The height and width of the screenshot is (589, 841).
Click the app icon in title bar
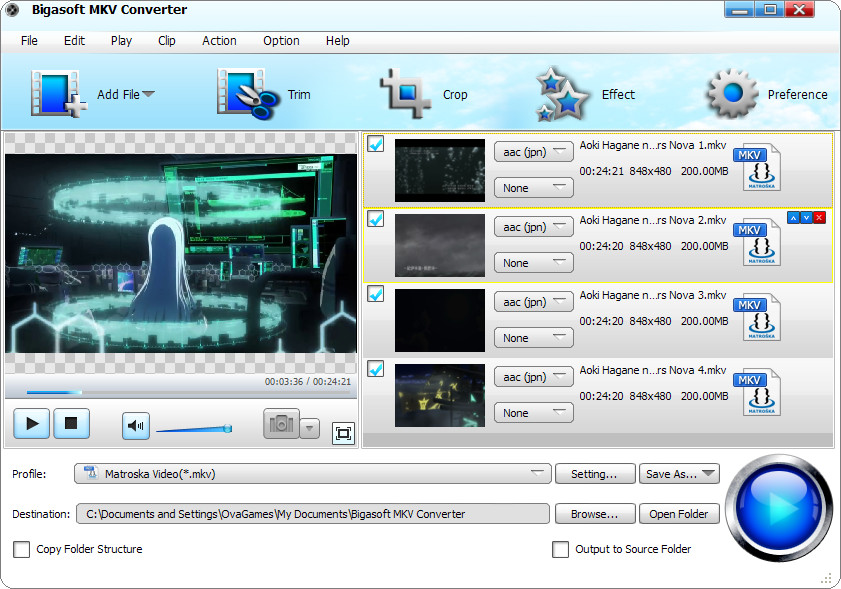pyautogui.click(x=12, y=10)
